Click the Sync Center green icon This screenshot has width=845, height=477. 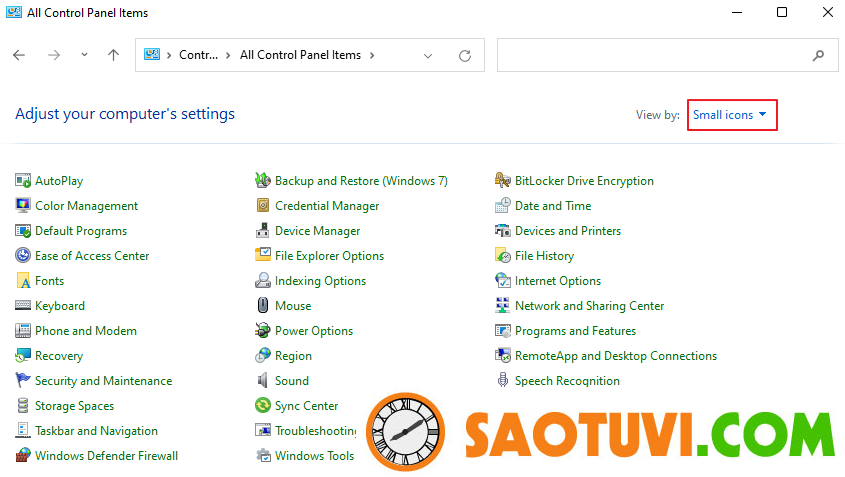(262, 405)
